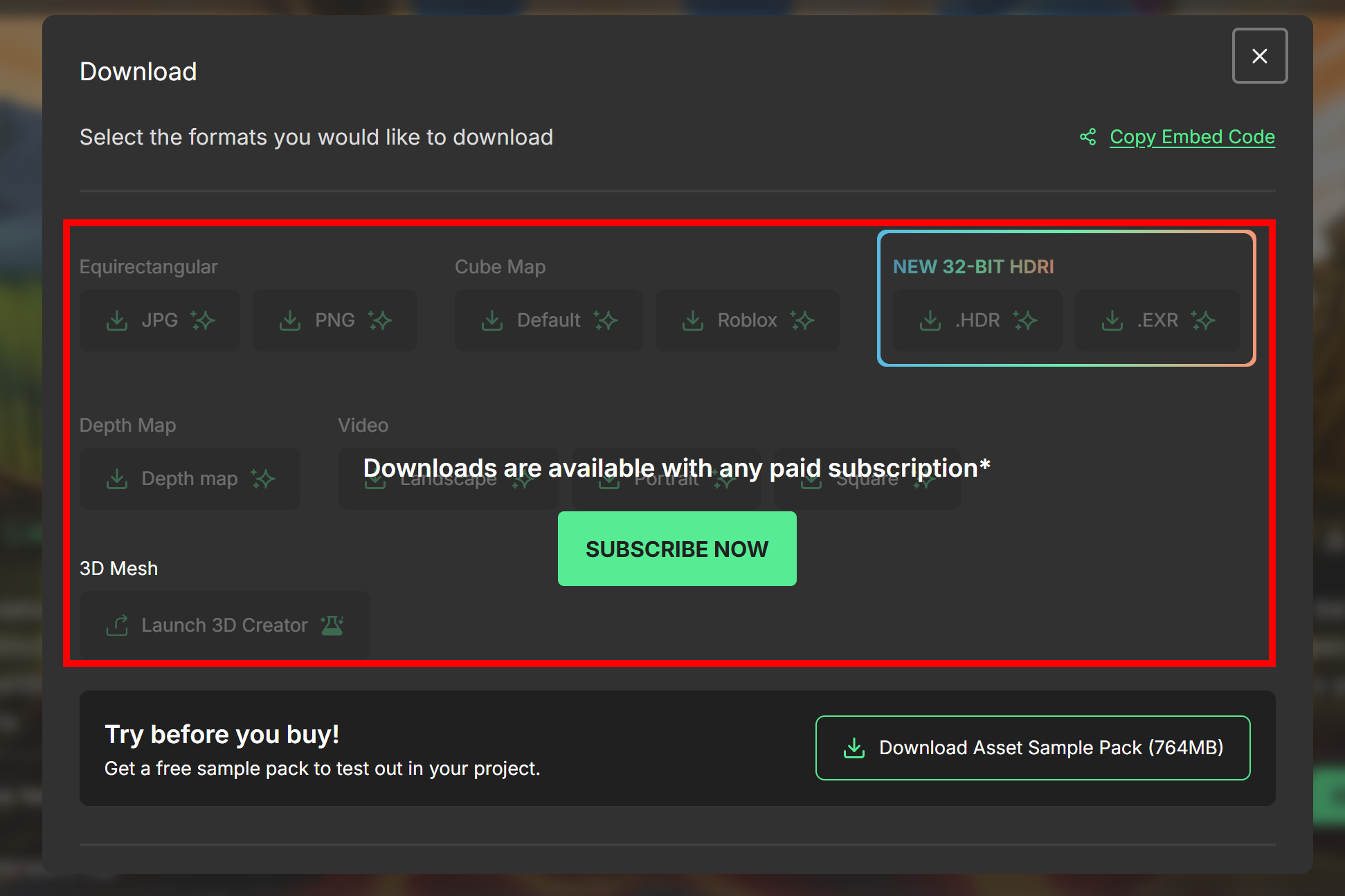Click download icon in Asset Sample Pack button
This screenshot has width=1345, height=896.
854,748
